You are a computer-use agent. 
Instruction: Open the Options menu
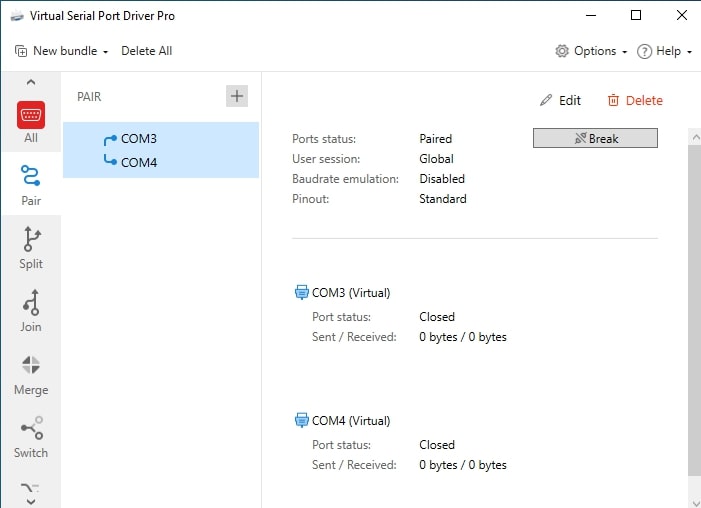pos(591,51)
